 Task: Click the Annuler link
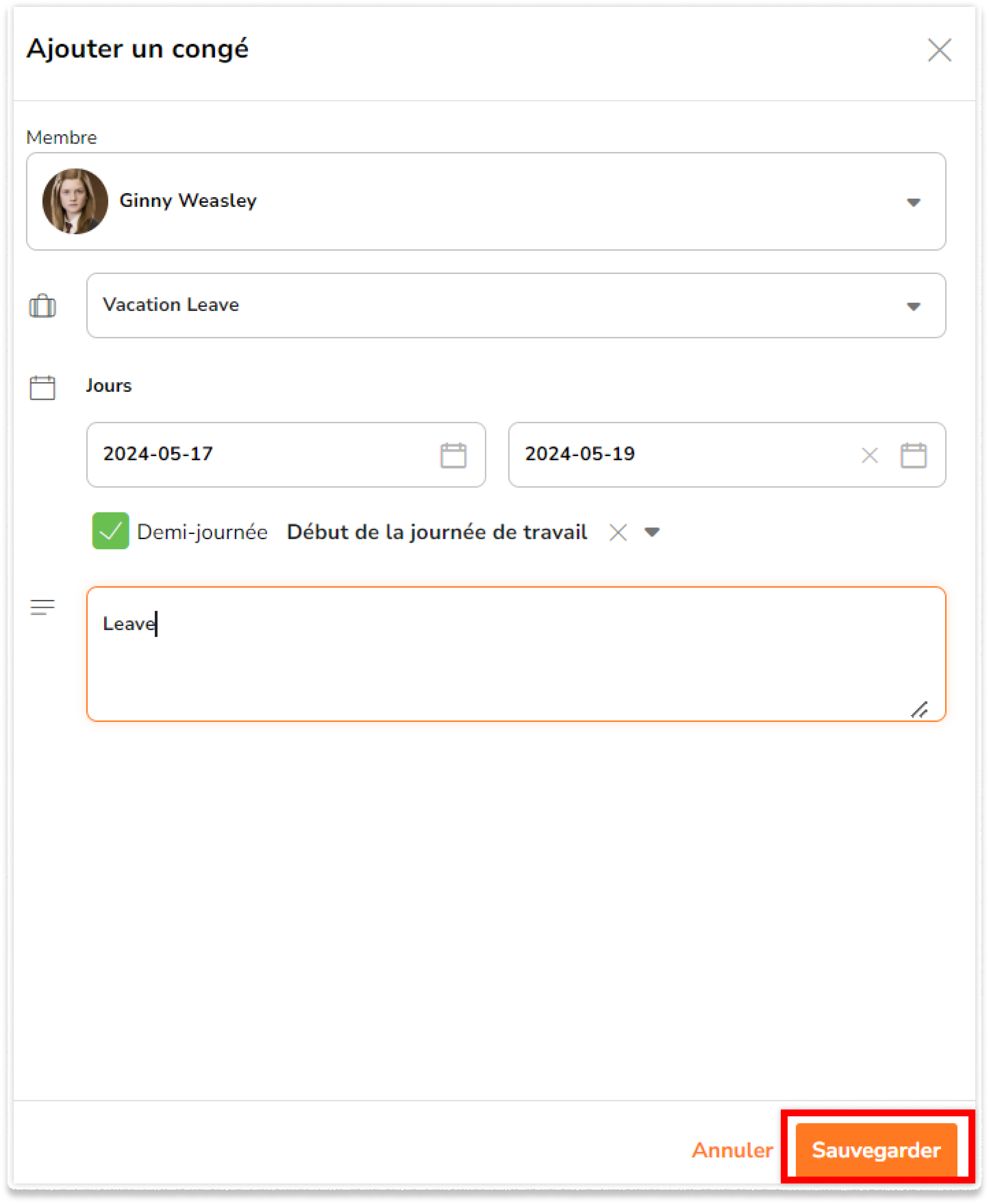pyautogui.click(x=732, y=1150)
